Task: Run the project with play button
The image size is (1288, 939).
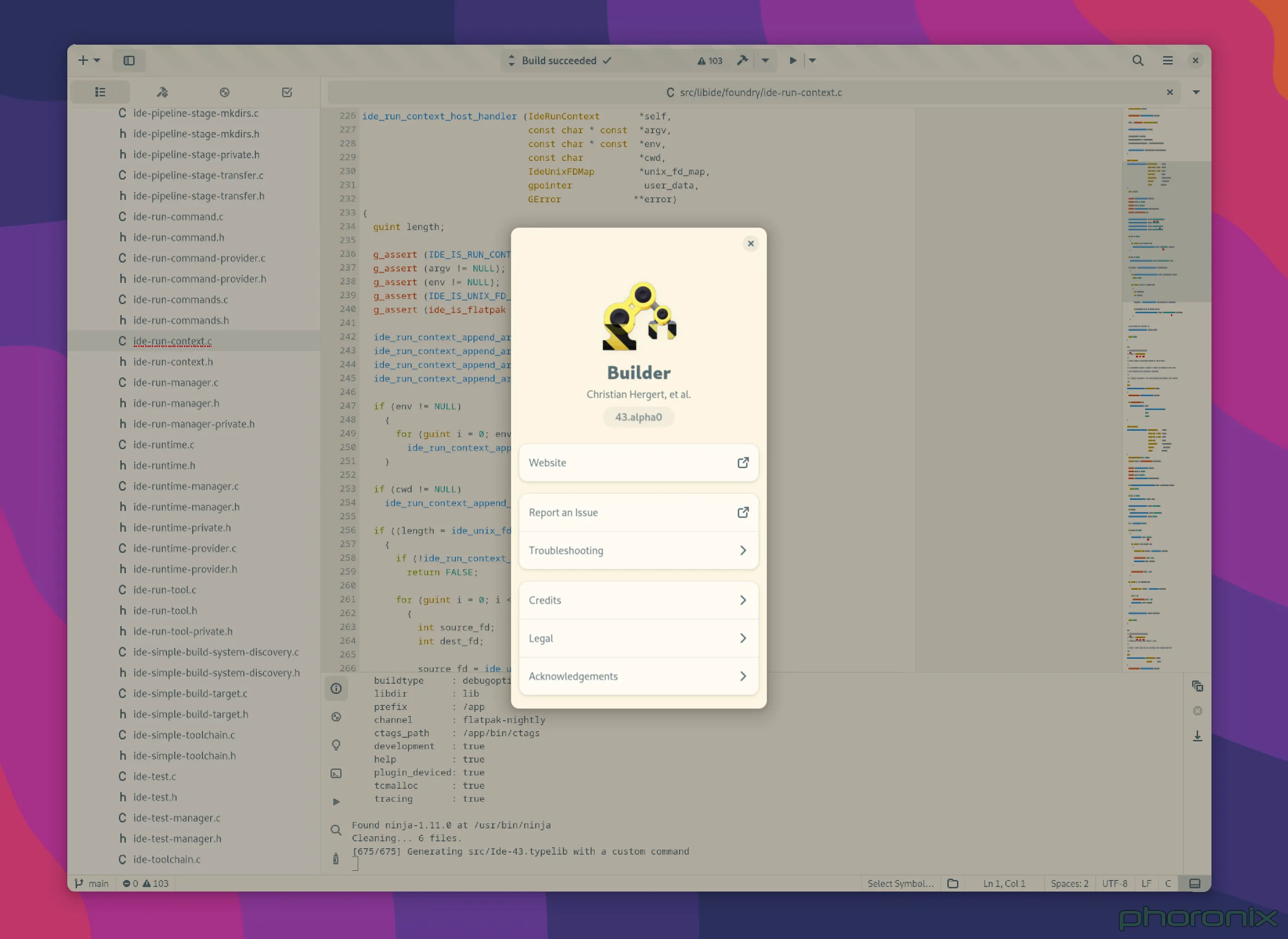Action: tap(793, 60)
